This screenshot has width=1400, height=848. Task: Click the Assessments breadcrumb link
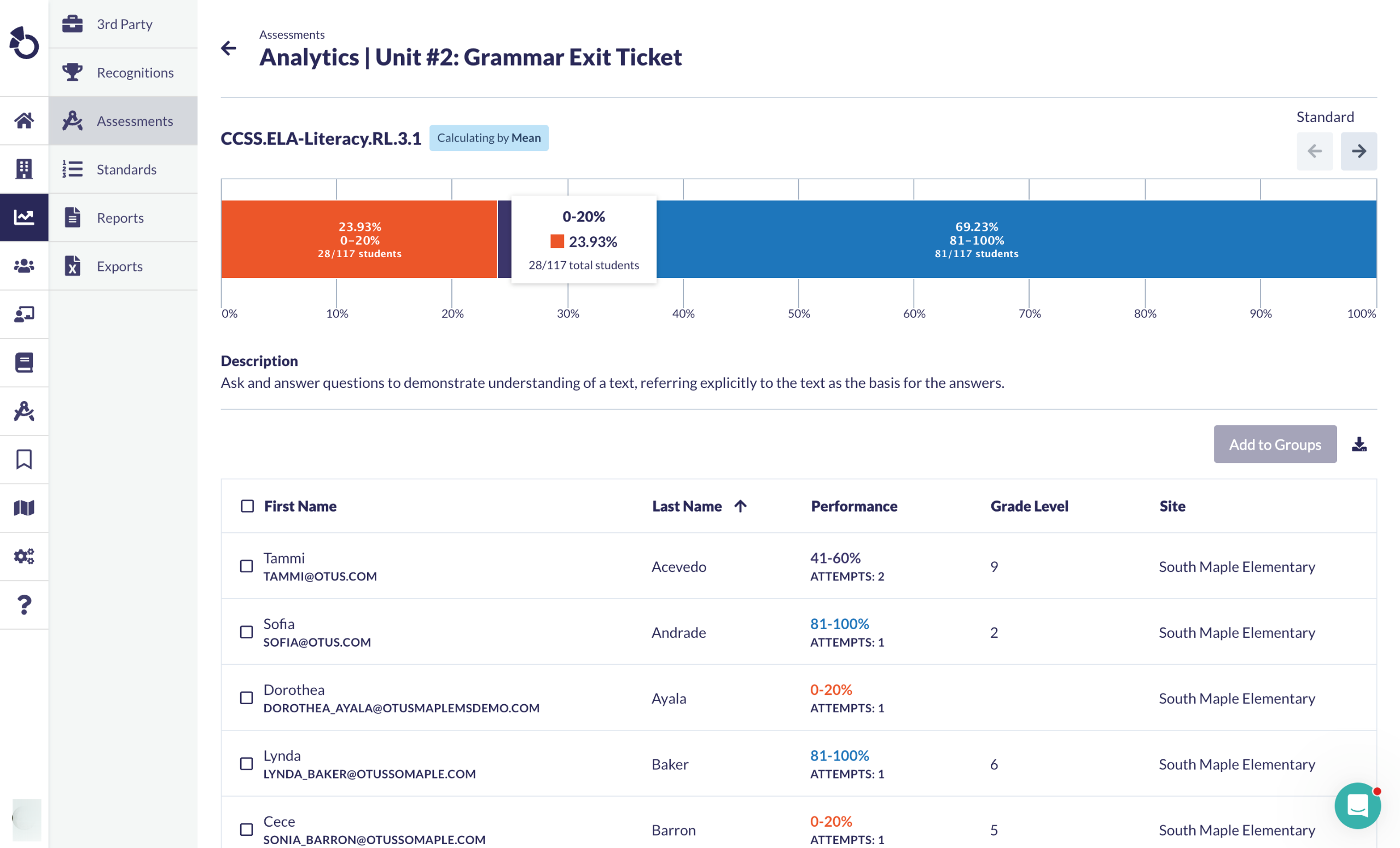click(292, 34)
